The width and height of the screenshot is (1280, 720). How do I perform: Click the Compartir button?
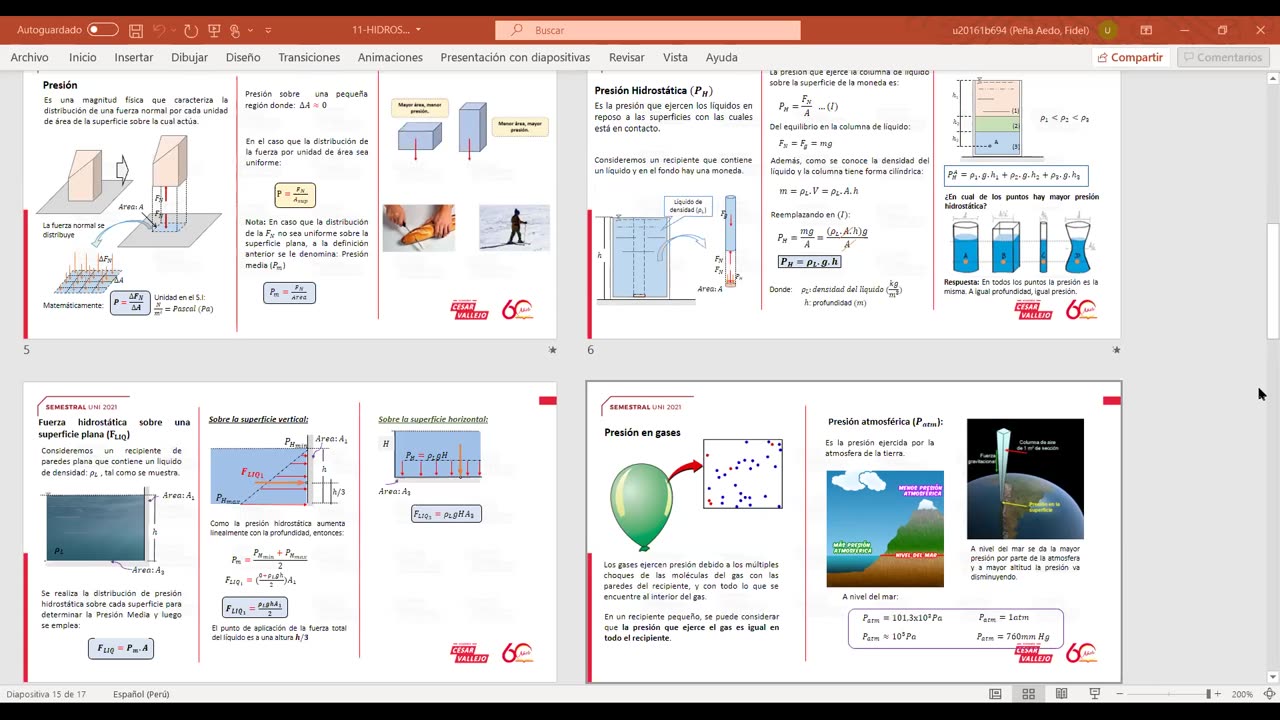[x=1130, y=57]
